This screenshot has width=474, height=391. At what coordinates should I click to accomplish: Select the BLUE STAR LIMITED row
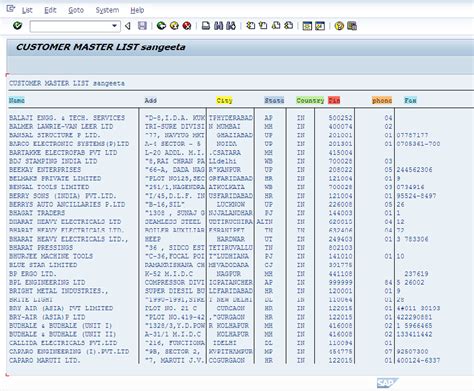click(240, 265)
